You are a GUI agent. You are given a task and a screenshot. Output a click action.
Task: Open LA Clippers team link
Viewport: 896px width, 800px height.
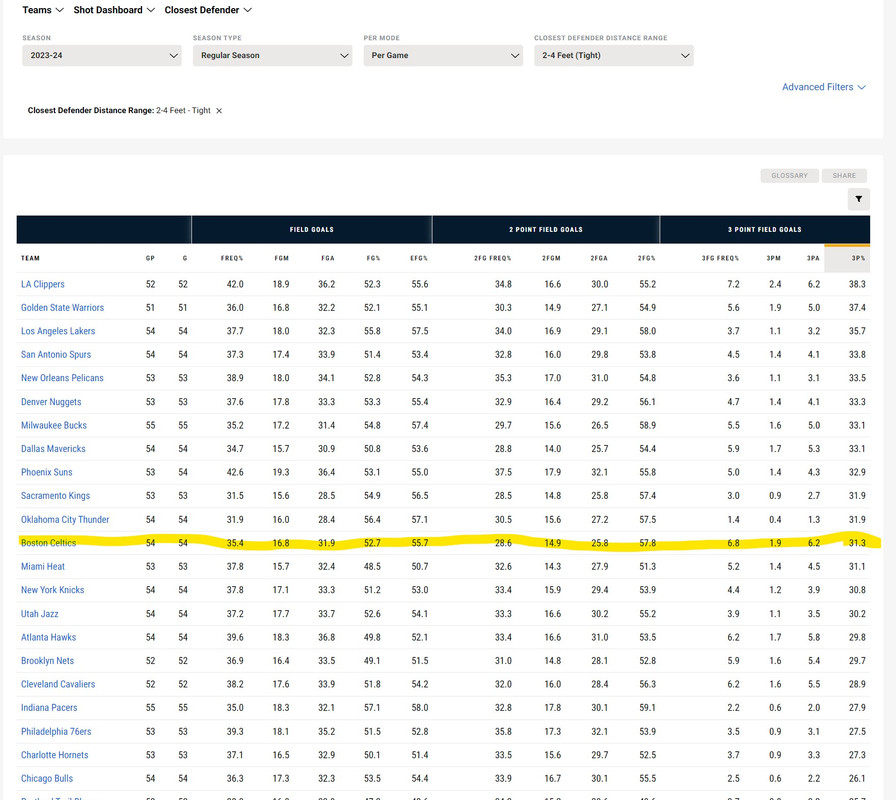43,284
